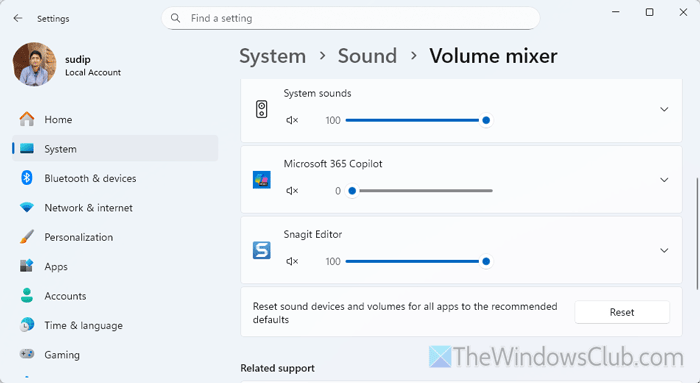The height and width of the screenshot is (383, 700).
Task: Click the Snagit Editor volume value 100
Action: pyautogui.click(x=333, y=262)
